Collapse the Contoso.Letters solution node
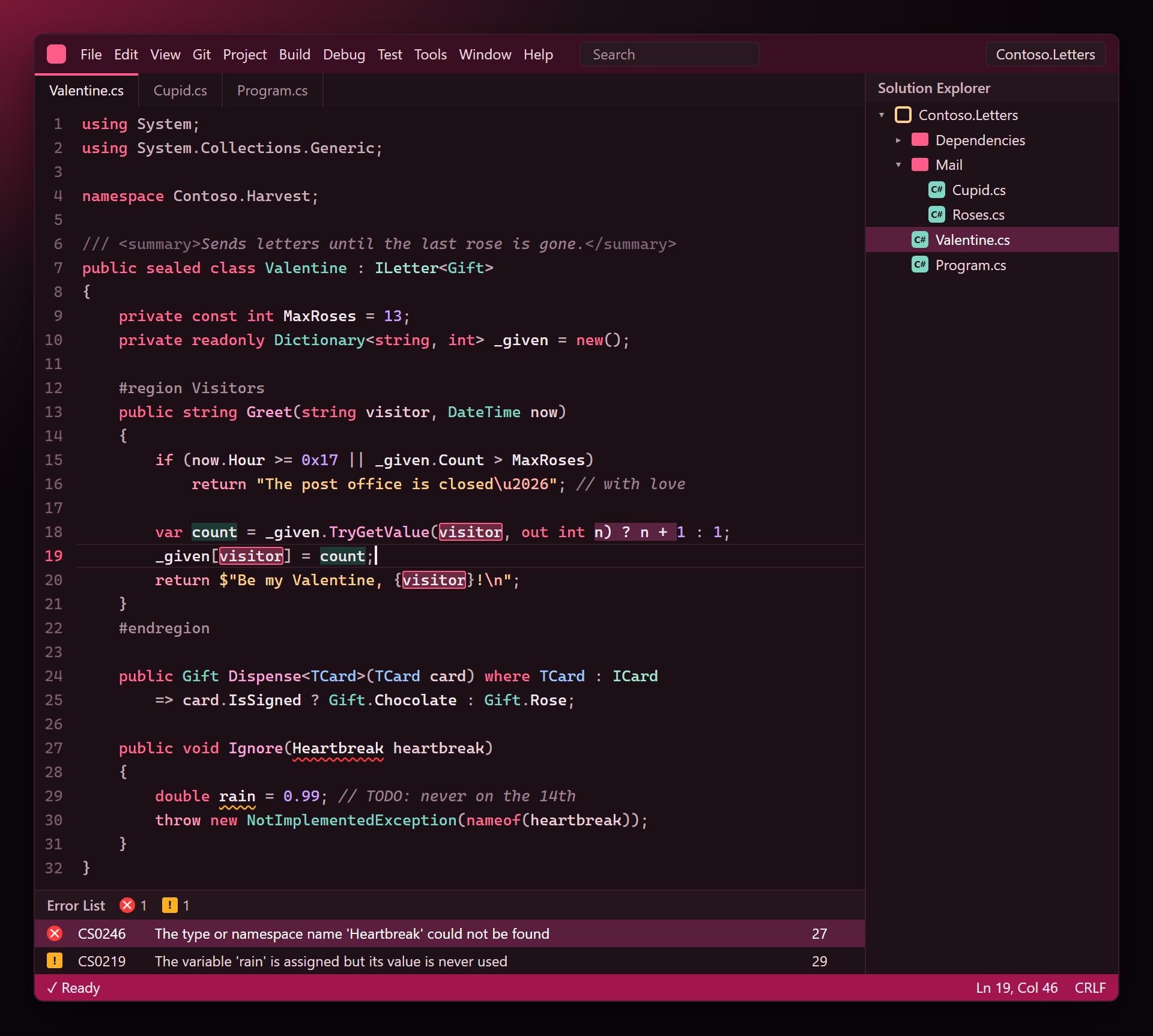The image size is (1153, 1036). 882,115
